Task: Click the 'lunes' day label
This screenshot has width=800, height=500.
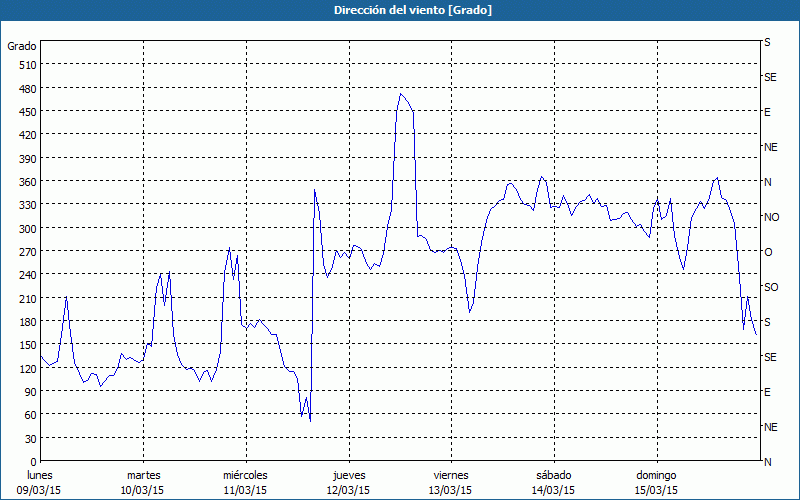Action: point(40,475)
